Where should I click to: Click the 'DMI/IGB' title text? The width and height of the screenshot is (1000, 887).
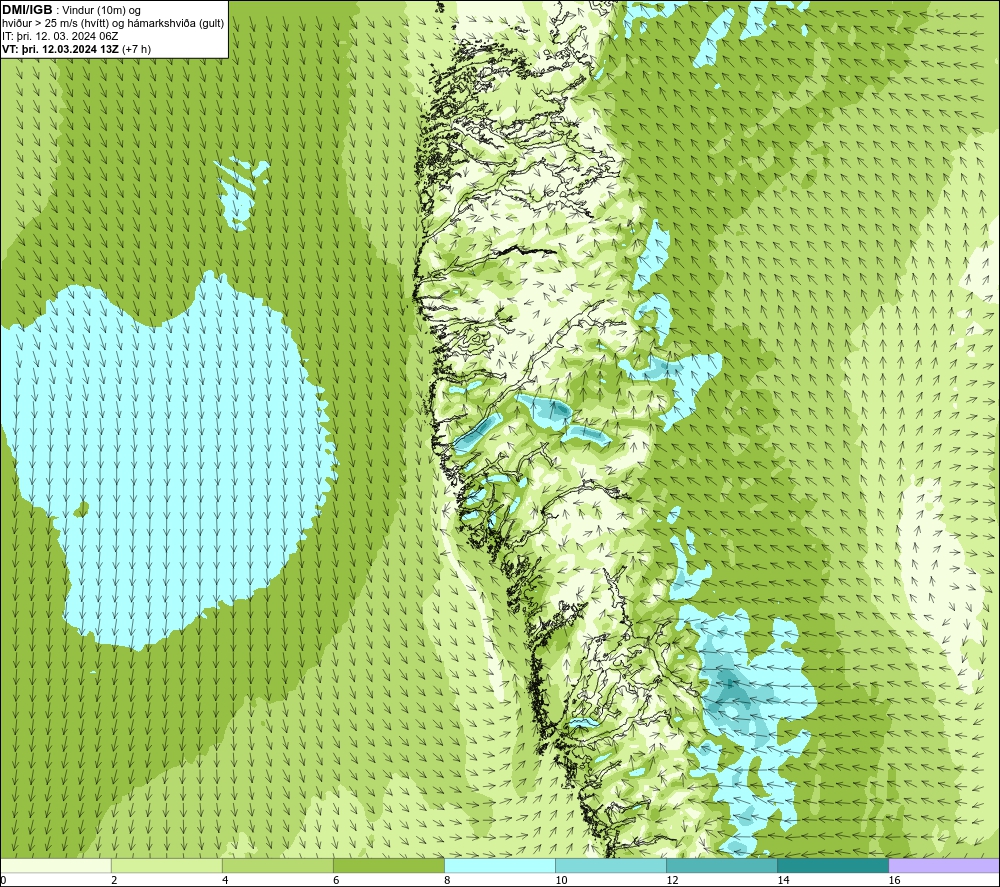(x=27, y=10)
